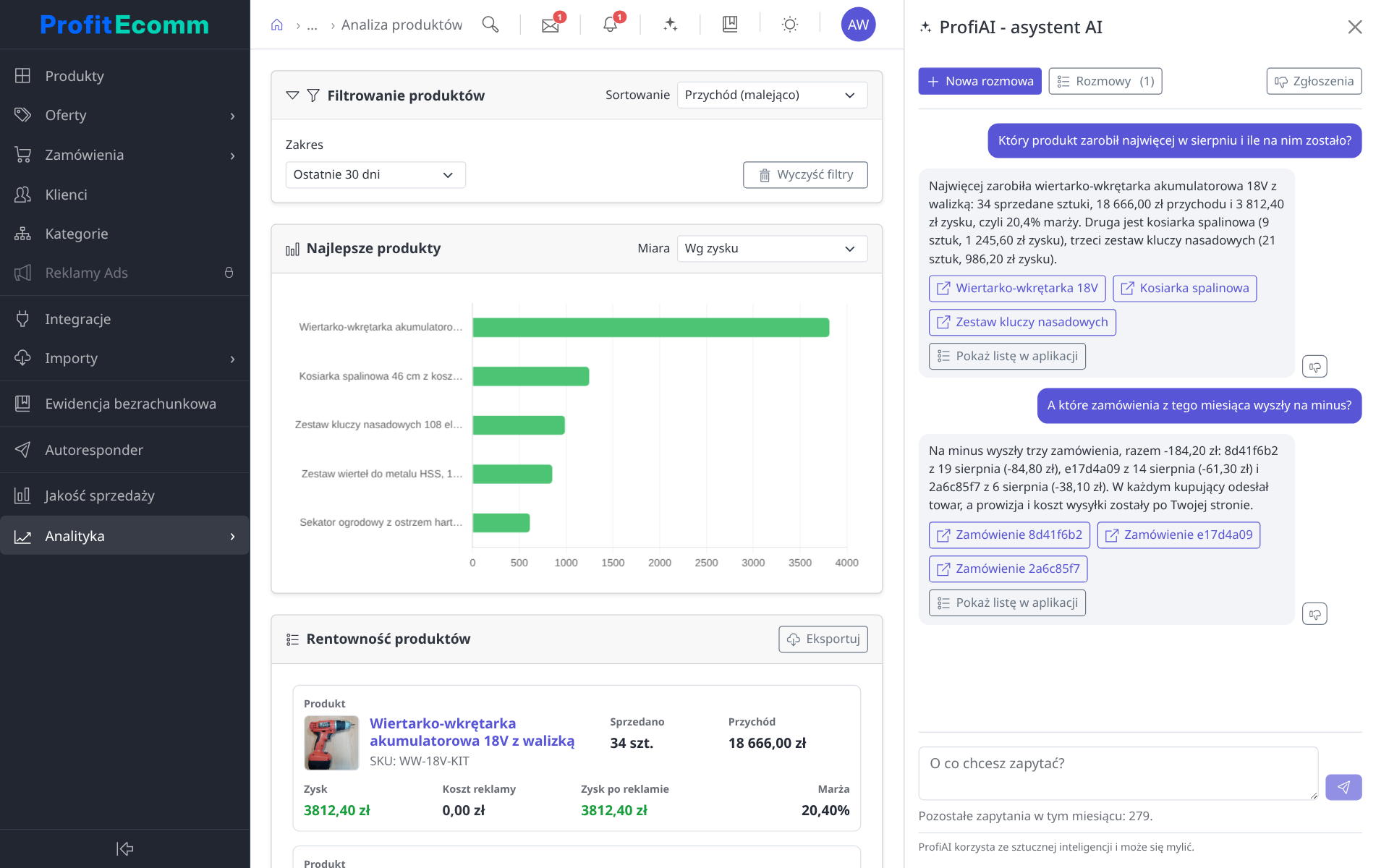
Task: Send the message with the paper plane button
Action: pos(1343,787)
